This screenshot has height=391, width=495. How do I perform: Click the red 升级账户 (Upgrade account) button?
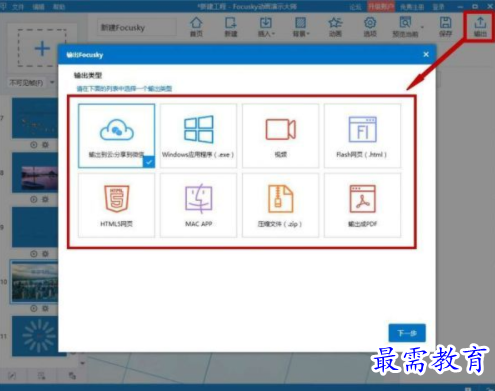(x=381, y=7)
